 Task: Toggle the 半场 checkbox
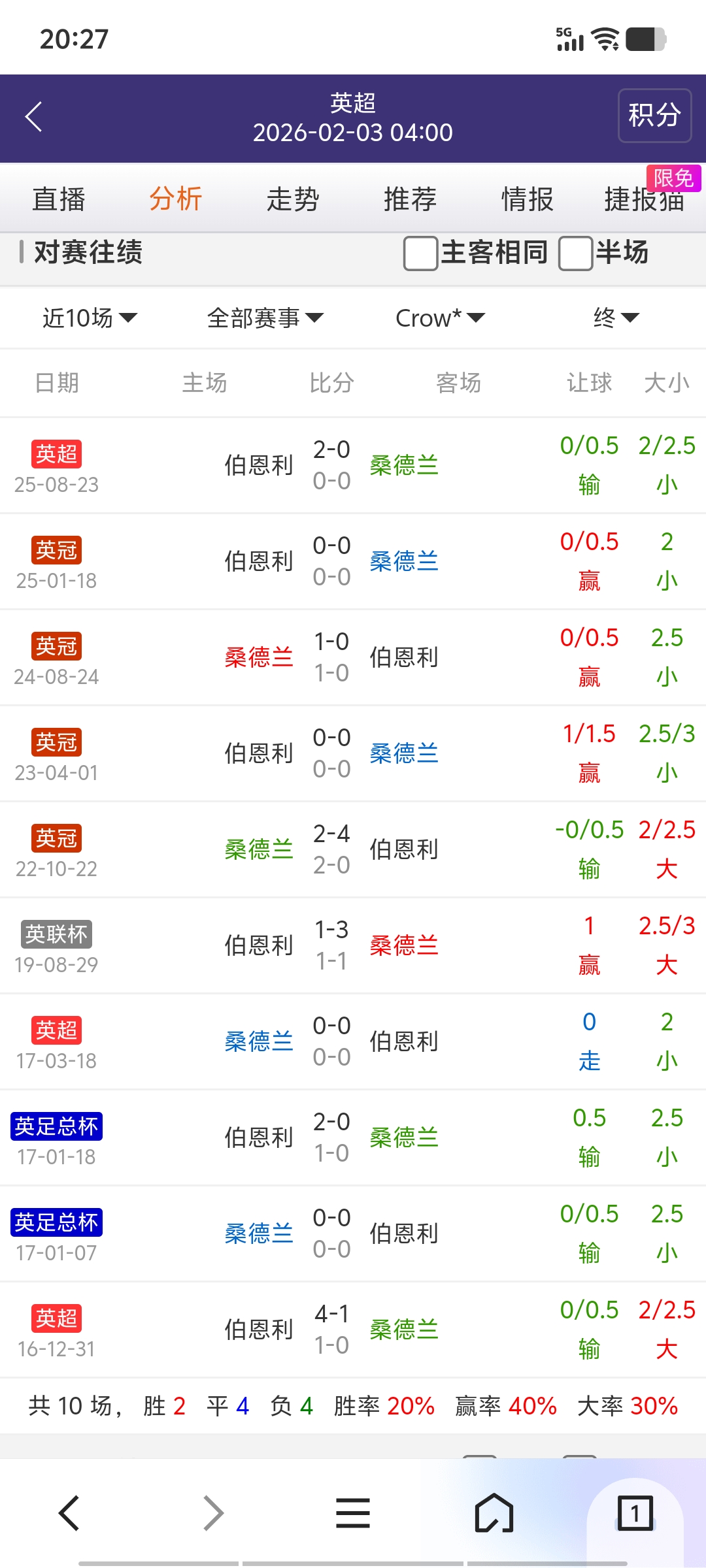coord(575,253)
